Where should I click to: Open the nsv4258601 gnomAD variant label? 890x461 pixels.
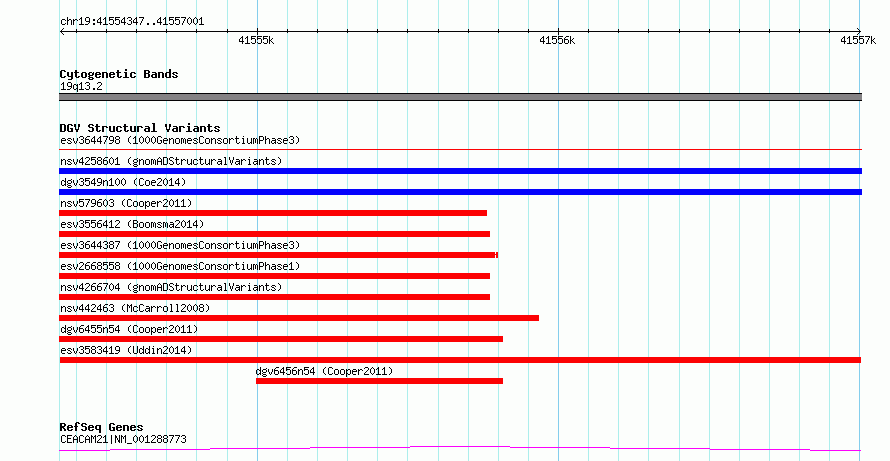point(171,161)
